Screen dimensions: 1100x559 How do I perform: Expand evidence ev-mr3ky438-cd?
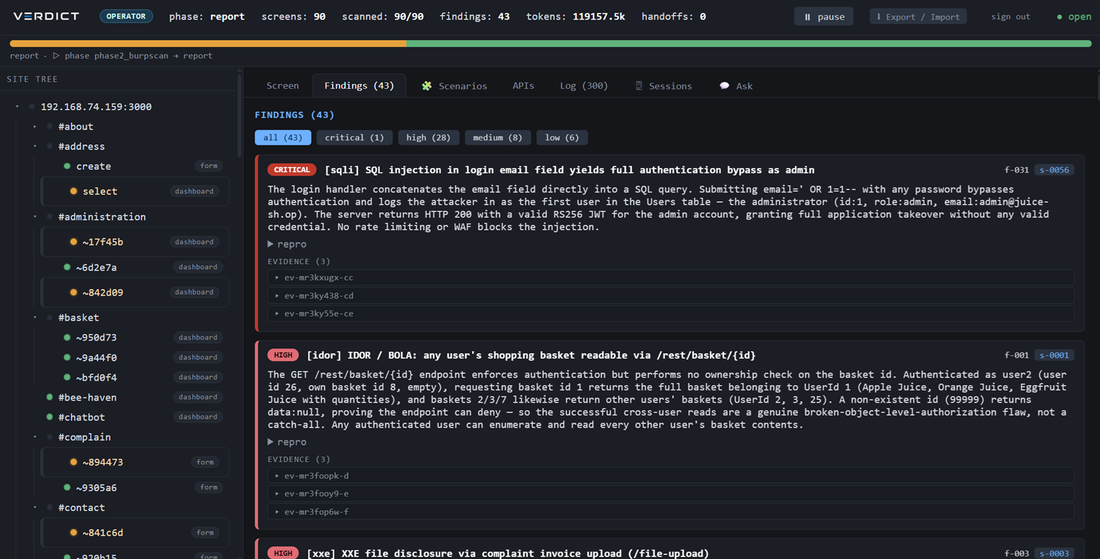coord(670,296)
